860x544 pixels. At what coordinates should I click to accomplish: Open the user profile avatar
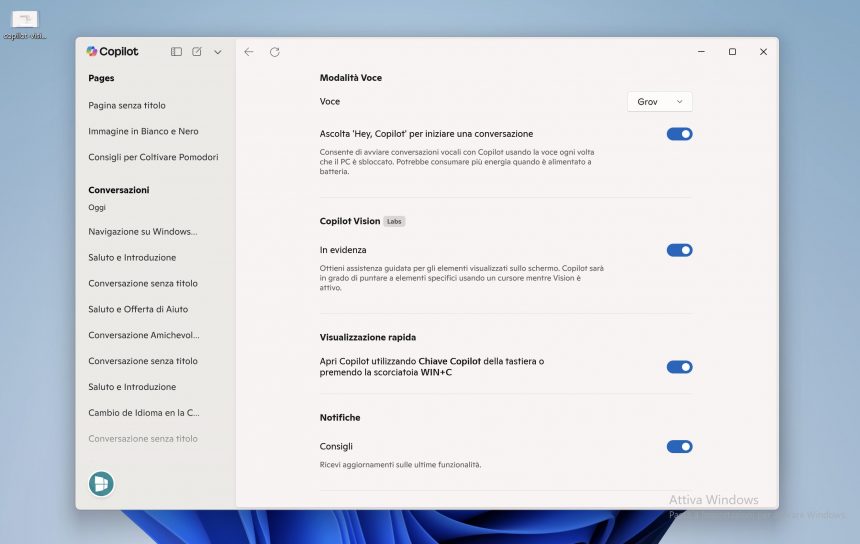(101, 484)
